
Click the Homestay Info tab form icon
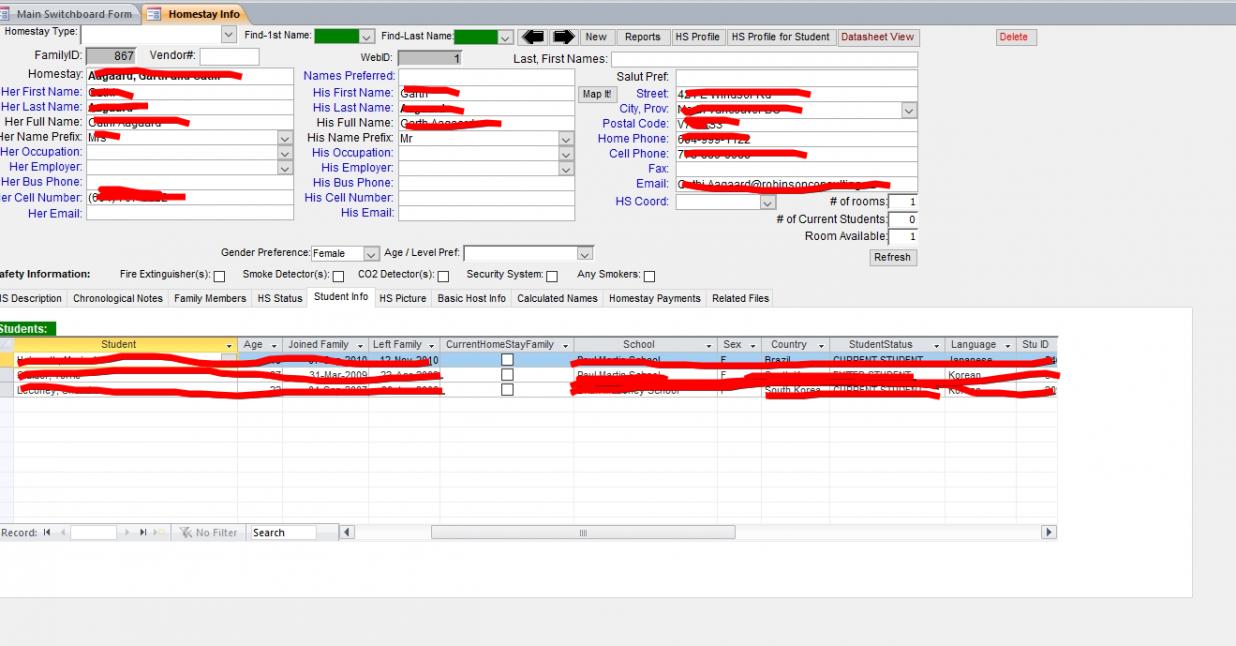154,14
